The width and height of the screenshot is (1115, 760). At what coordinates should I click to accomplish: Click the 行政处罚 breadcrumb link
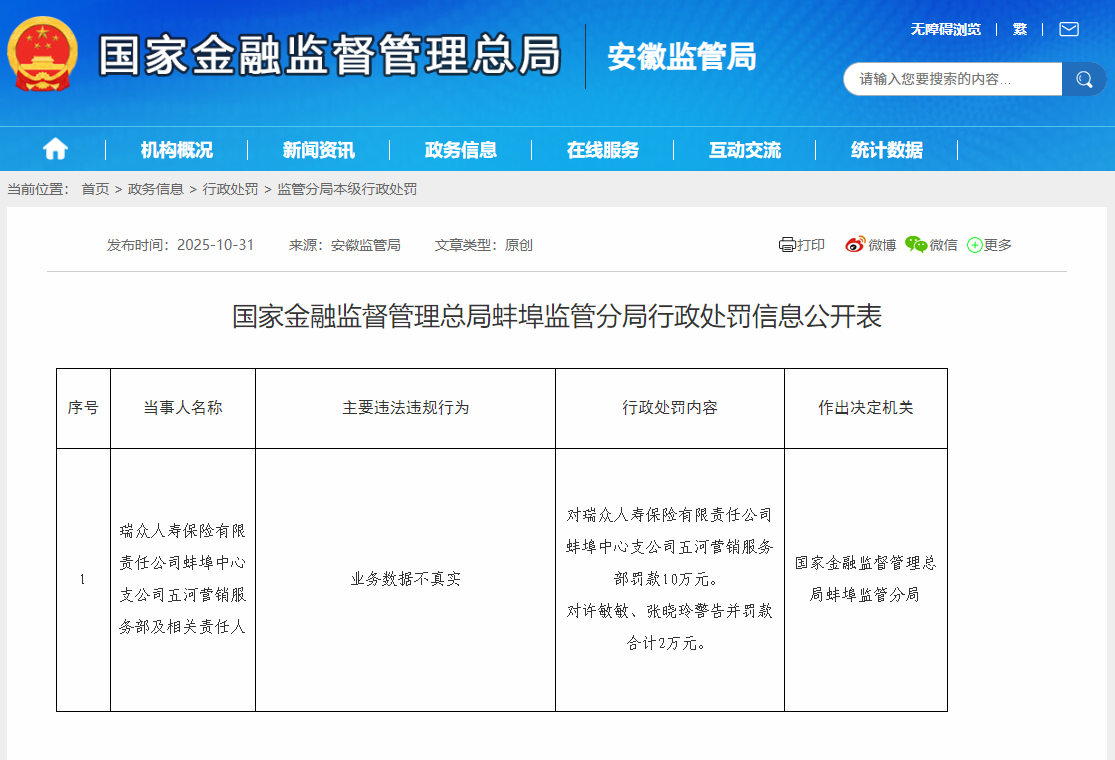pyautogui.click(x=230, y=189)
